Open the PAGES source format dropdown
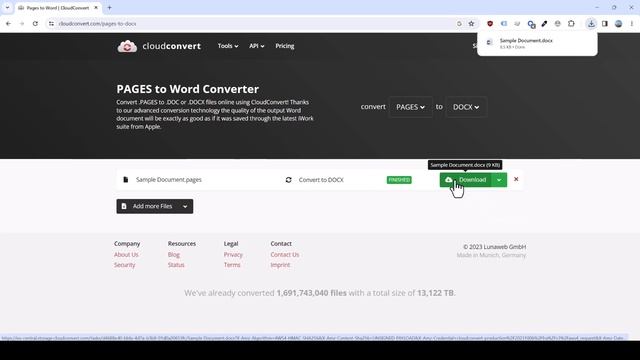The image size is (640, 360). pyautogui.click(x=410, y=107)
